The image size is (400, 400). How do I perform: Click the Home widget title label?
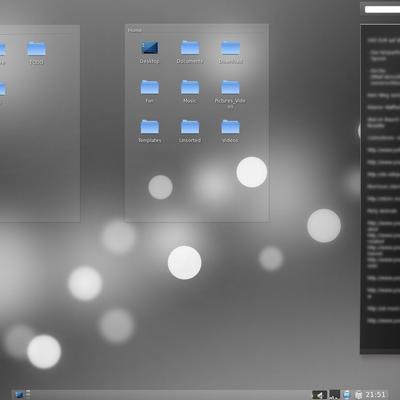135,30
